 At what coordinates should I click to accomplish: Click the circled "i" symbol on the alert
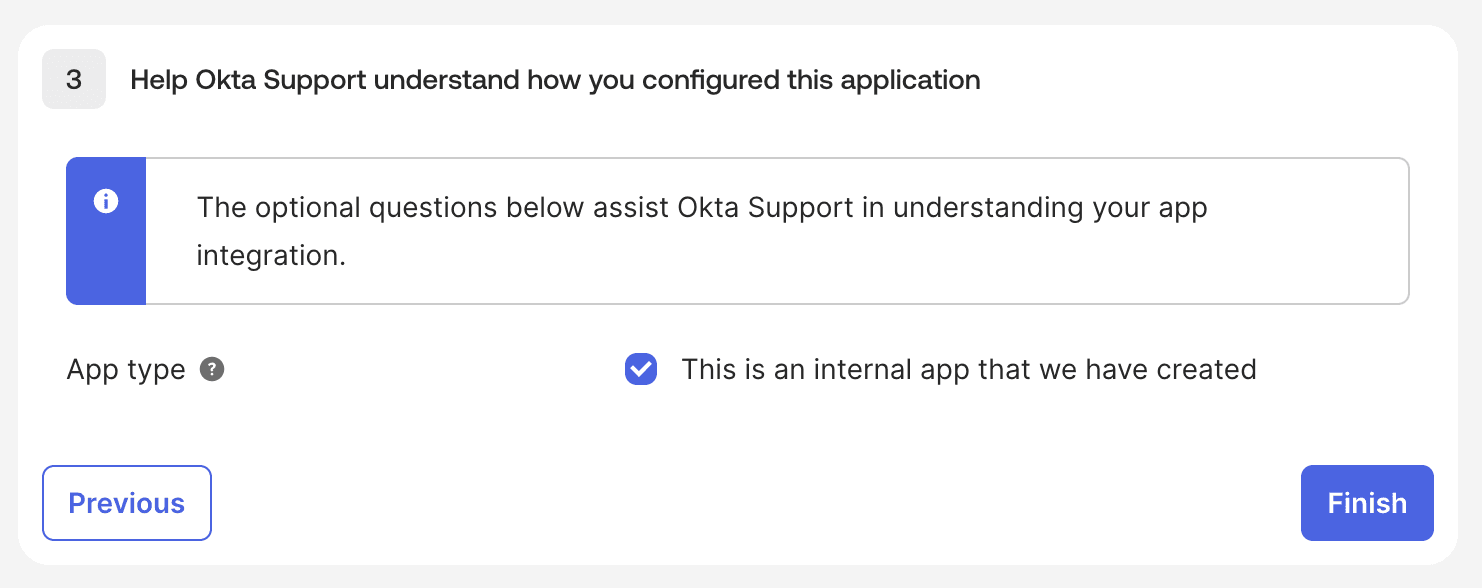[x=105, y=202]
